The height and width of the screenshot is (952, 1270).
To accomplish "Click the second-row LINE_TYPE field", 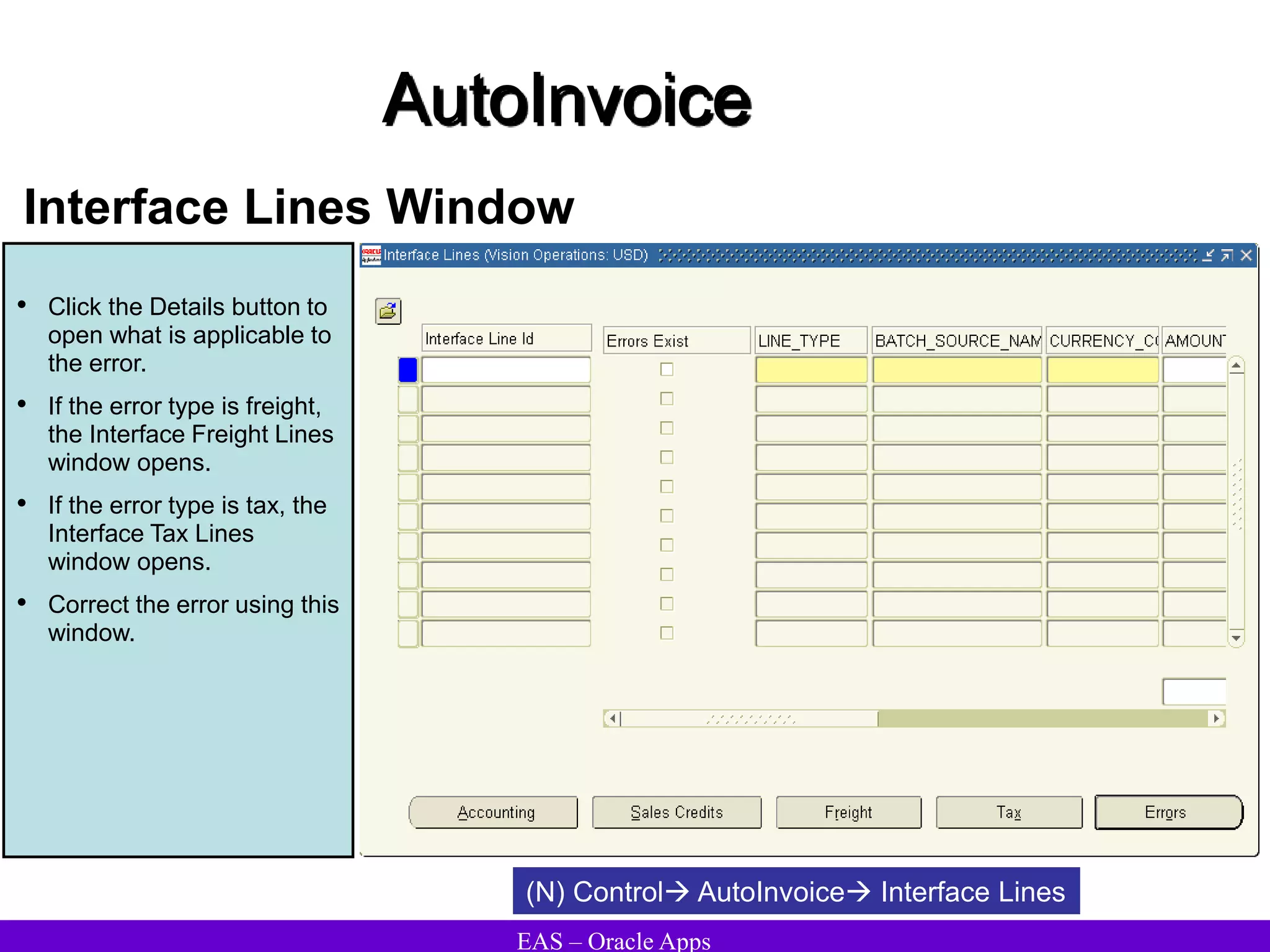I will (811, 399).
